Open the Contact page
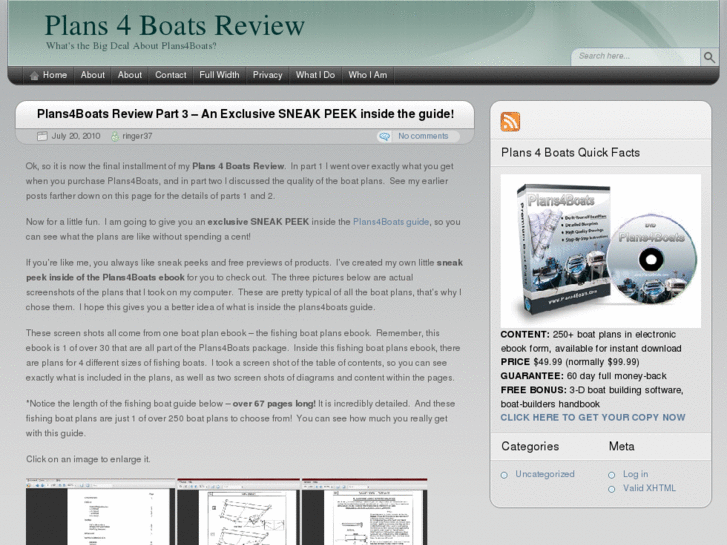Image resolution: width=727 pixels, height=545 pixels. [x=171, y=75]
